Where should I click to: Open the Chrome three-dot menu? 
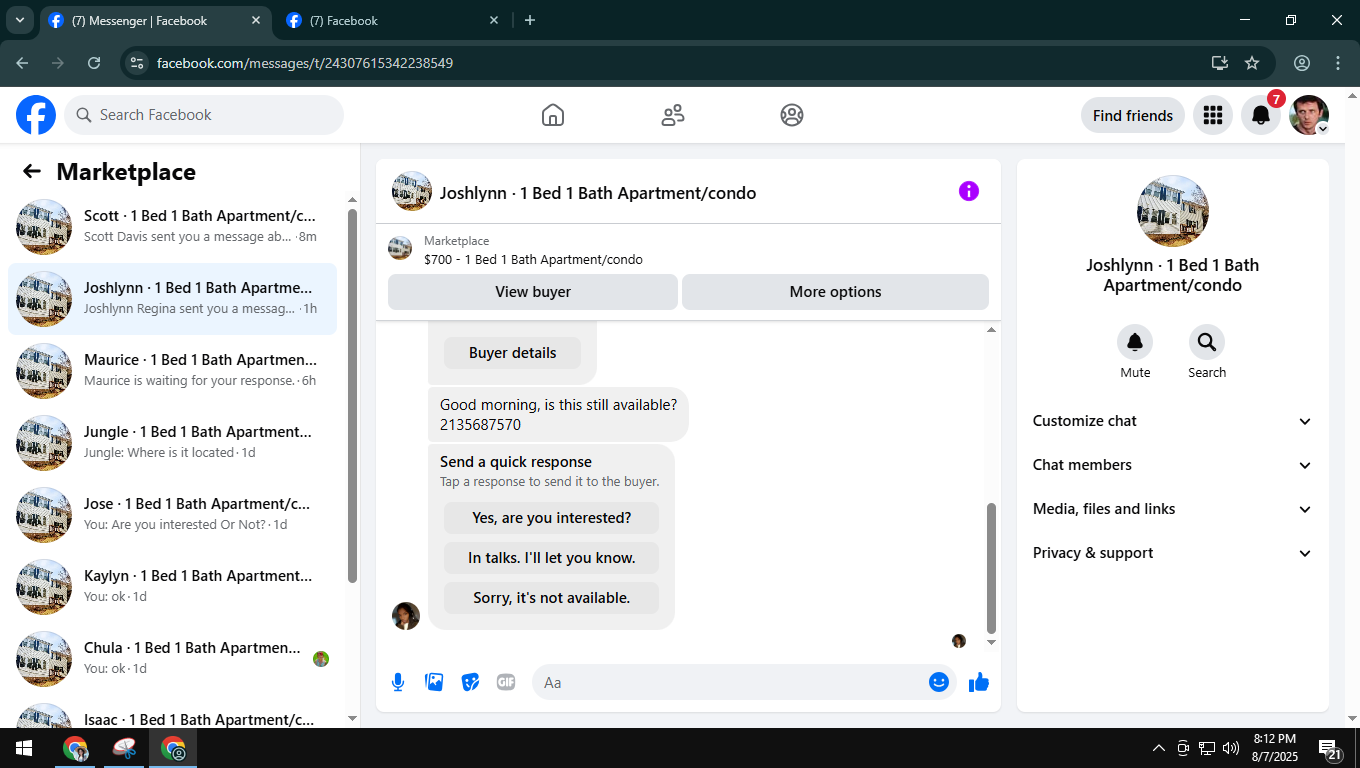tap(1338, 63)
